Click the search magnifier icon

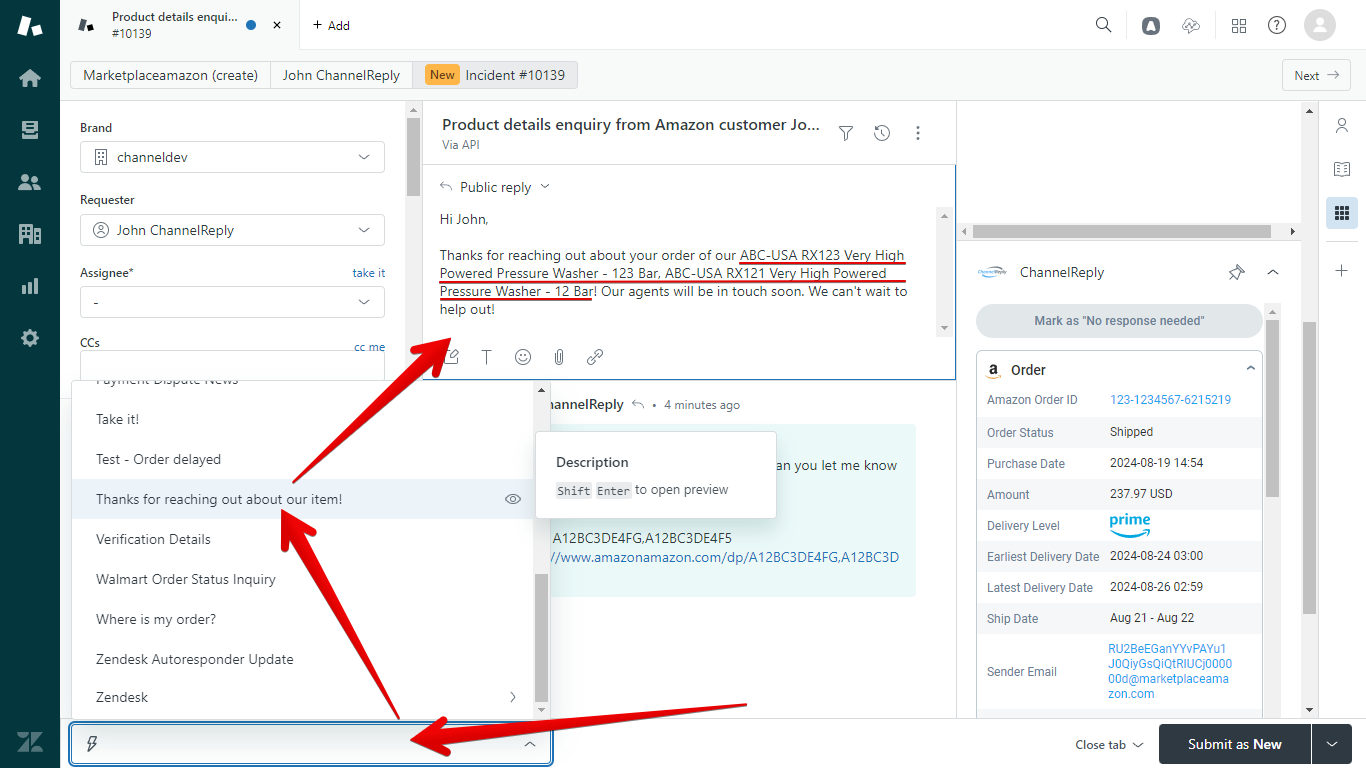(1104, 25)
